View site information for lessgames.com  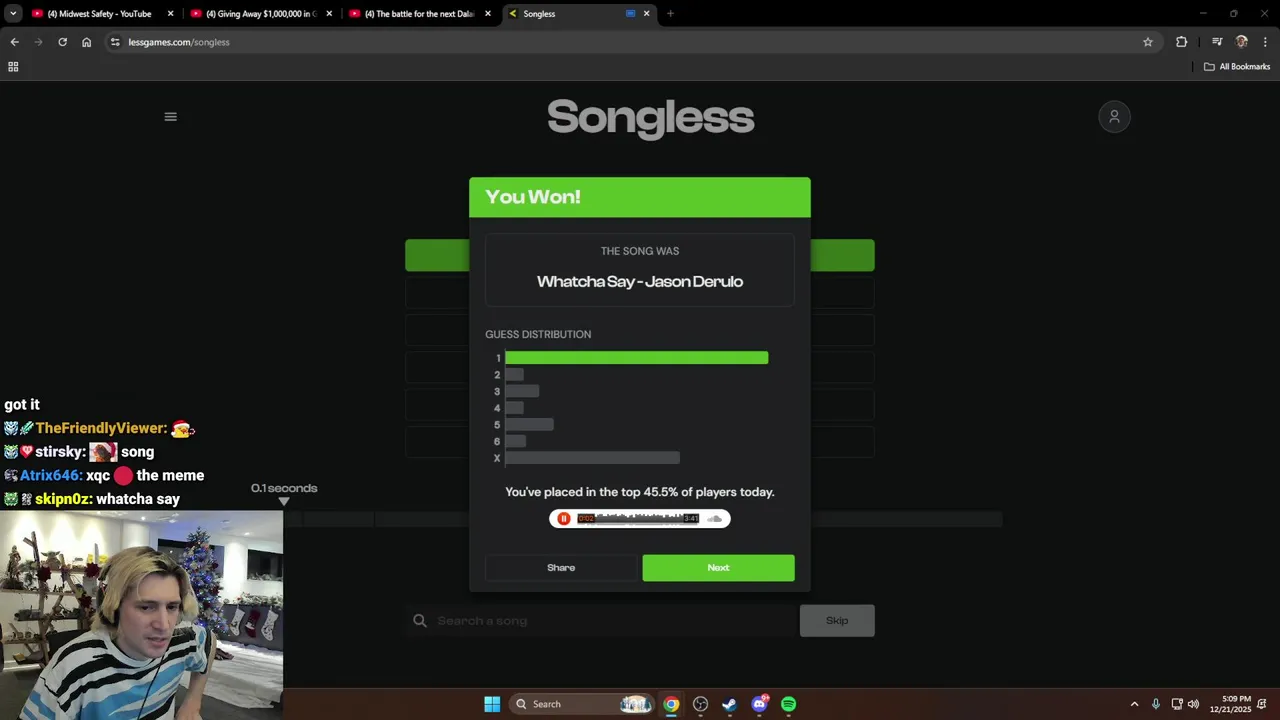coord(115,42)
